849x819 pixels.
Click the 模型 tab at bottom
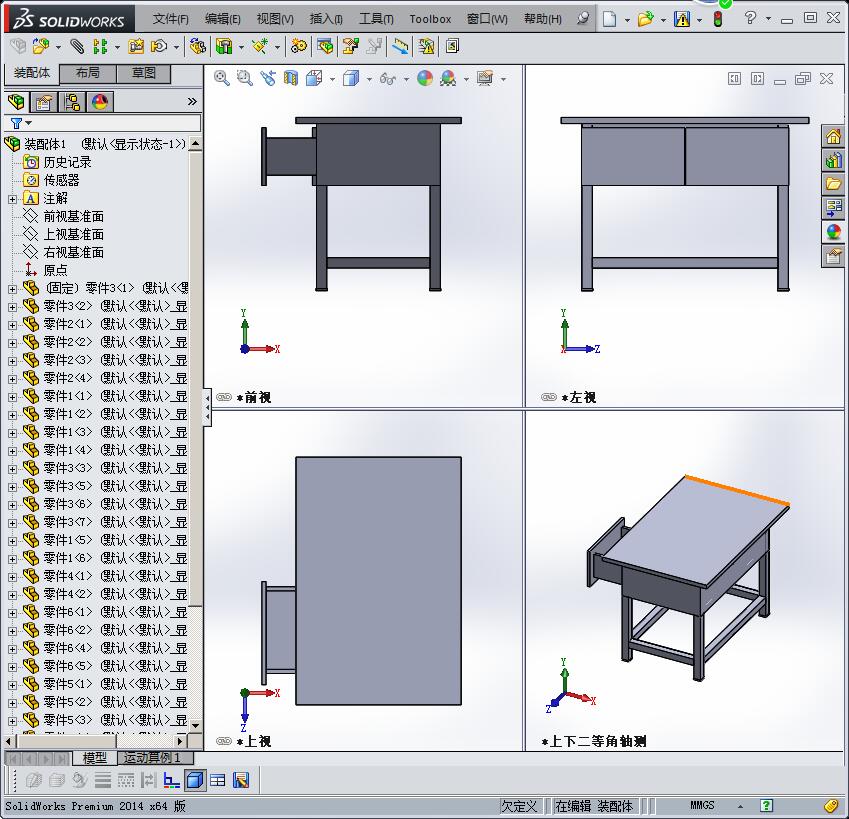pyautogui.click(x=95, y=758)
